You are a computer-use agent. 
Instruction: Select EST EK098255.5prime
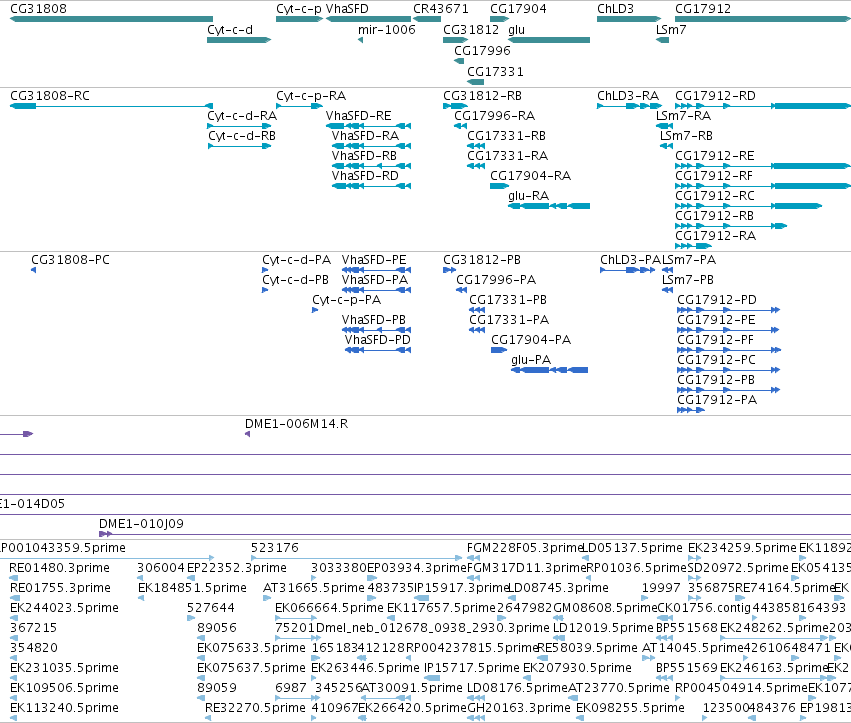pos(580,718)
